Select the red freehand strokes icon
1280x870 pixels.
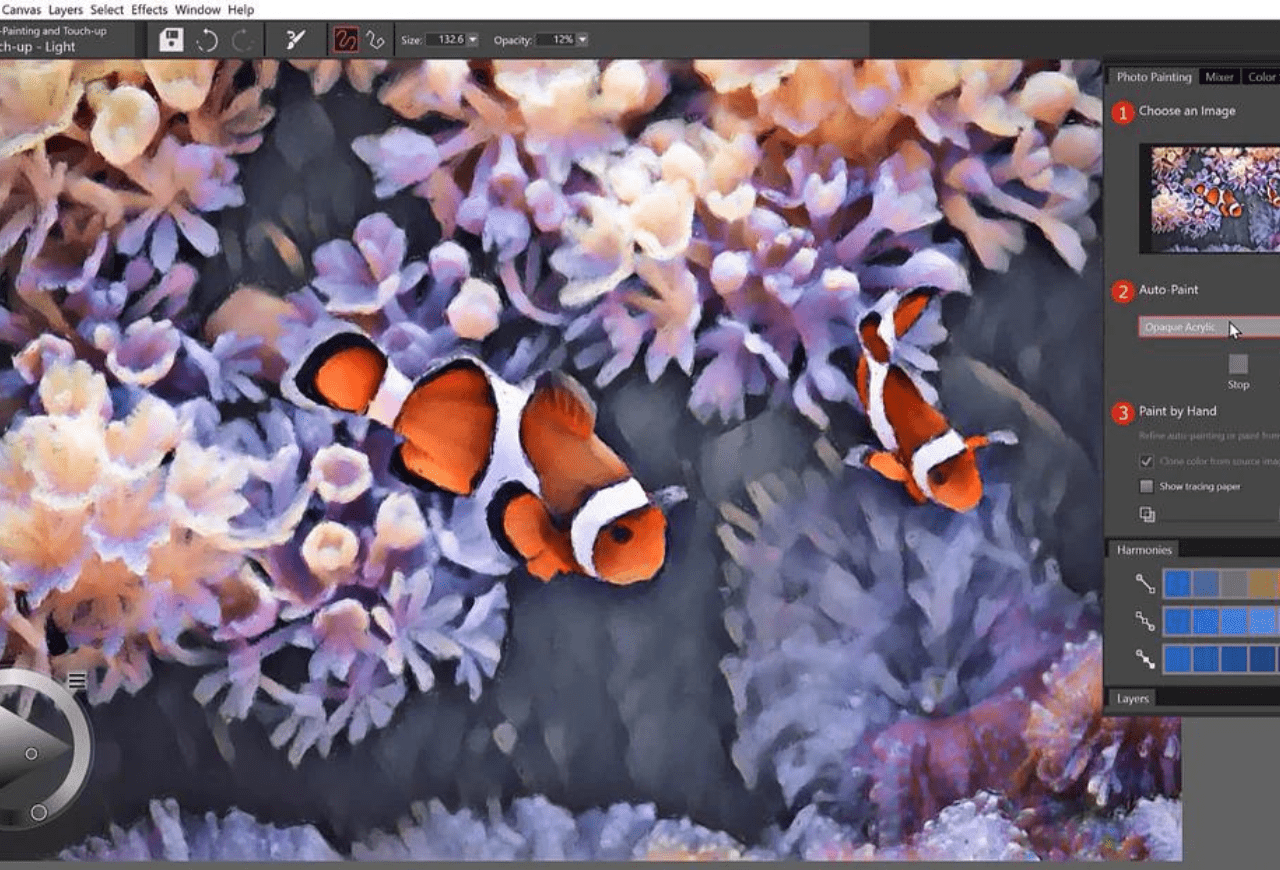(345, 40)
